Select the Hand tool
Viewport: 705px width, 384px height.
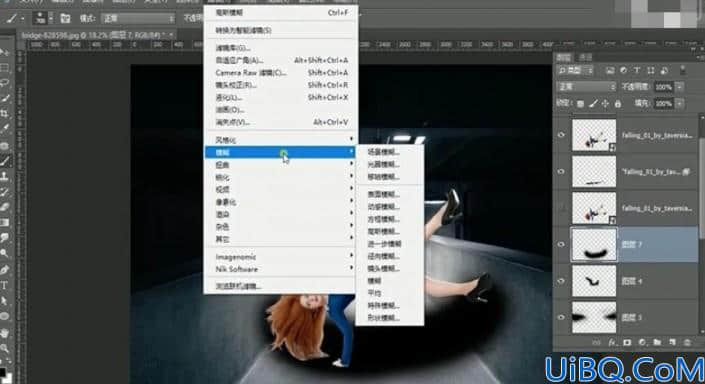coord(4,333)
